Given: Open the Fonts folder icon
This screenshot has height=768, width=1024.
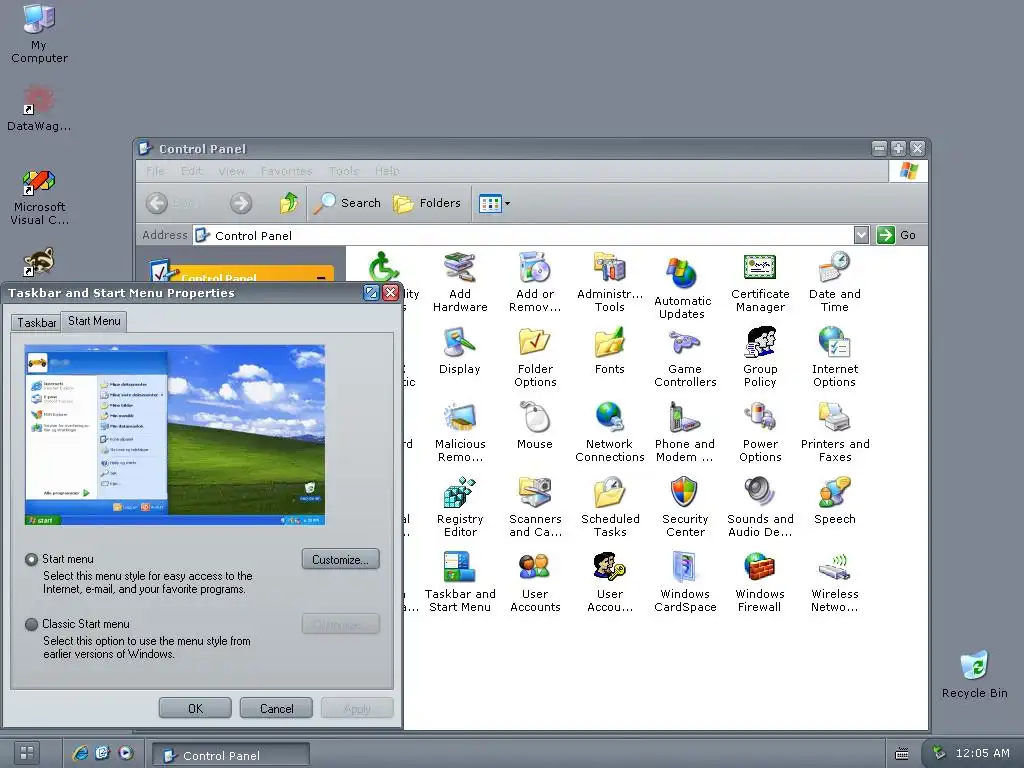Looking at the screenshot, I should click(610, 351).
